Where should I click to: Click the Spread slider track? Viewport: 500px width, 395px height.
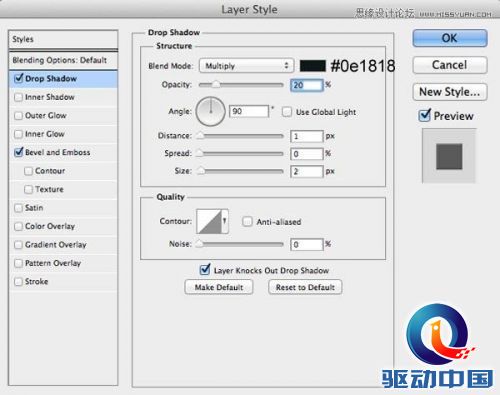241,154
